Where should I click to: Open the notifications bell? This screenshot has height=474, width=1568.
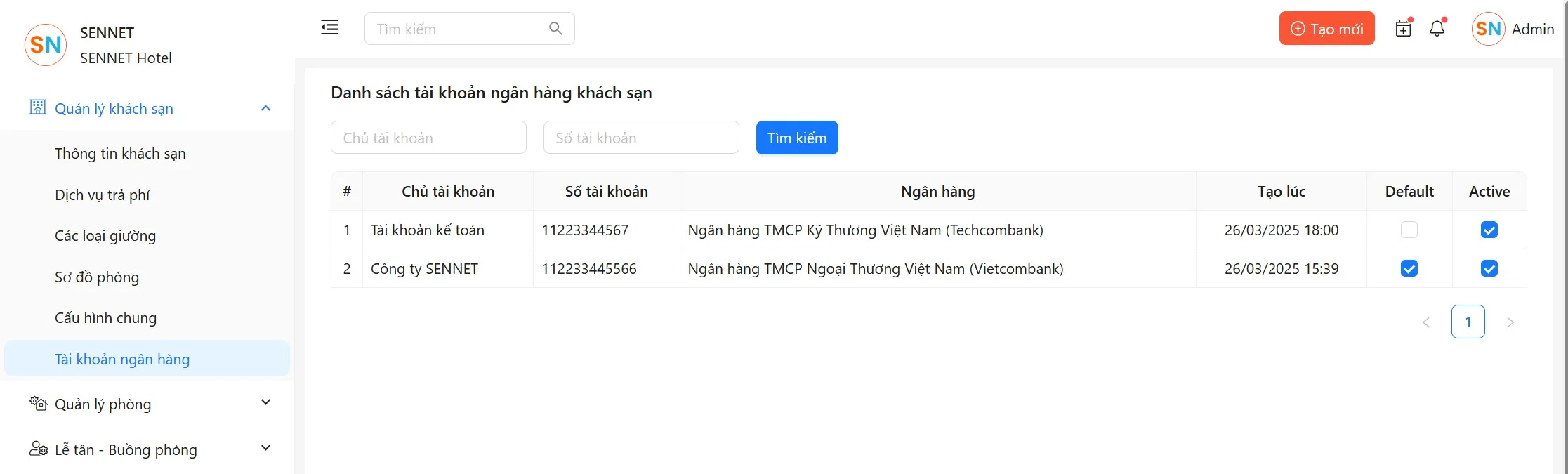1437,29
